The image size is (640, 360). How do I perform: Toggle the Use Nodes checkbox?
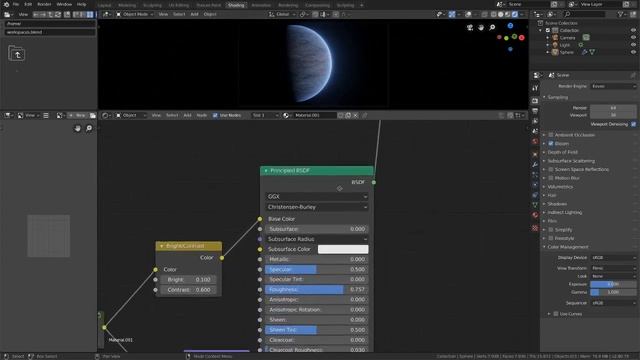click(x=215, y=116)
